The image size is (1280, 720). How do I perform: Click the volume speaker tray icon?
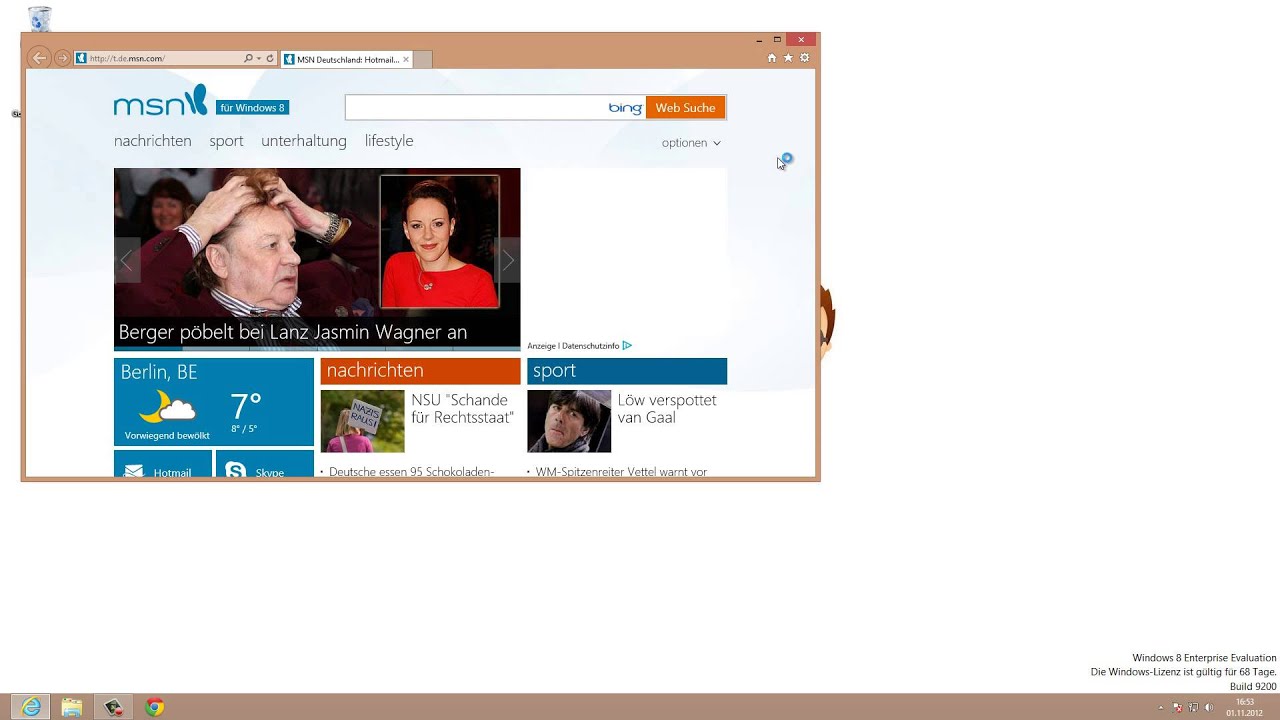coord(1208,707)
